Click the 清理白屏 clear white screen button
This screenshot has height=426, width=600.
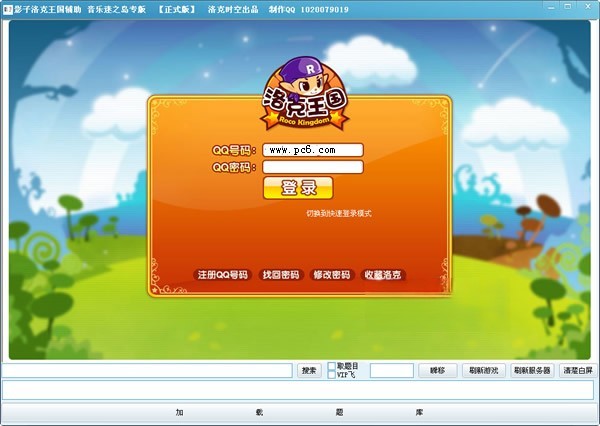[578, 371]
